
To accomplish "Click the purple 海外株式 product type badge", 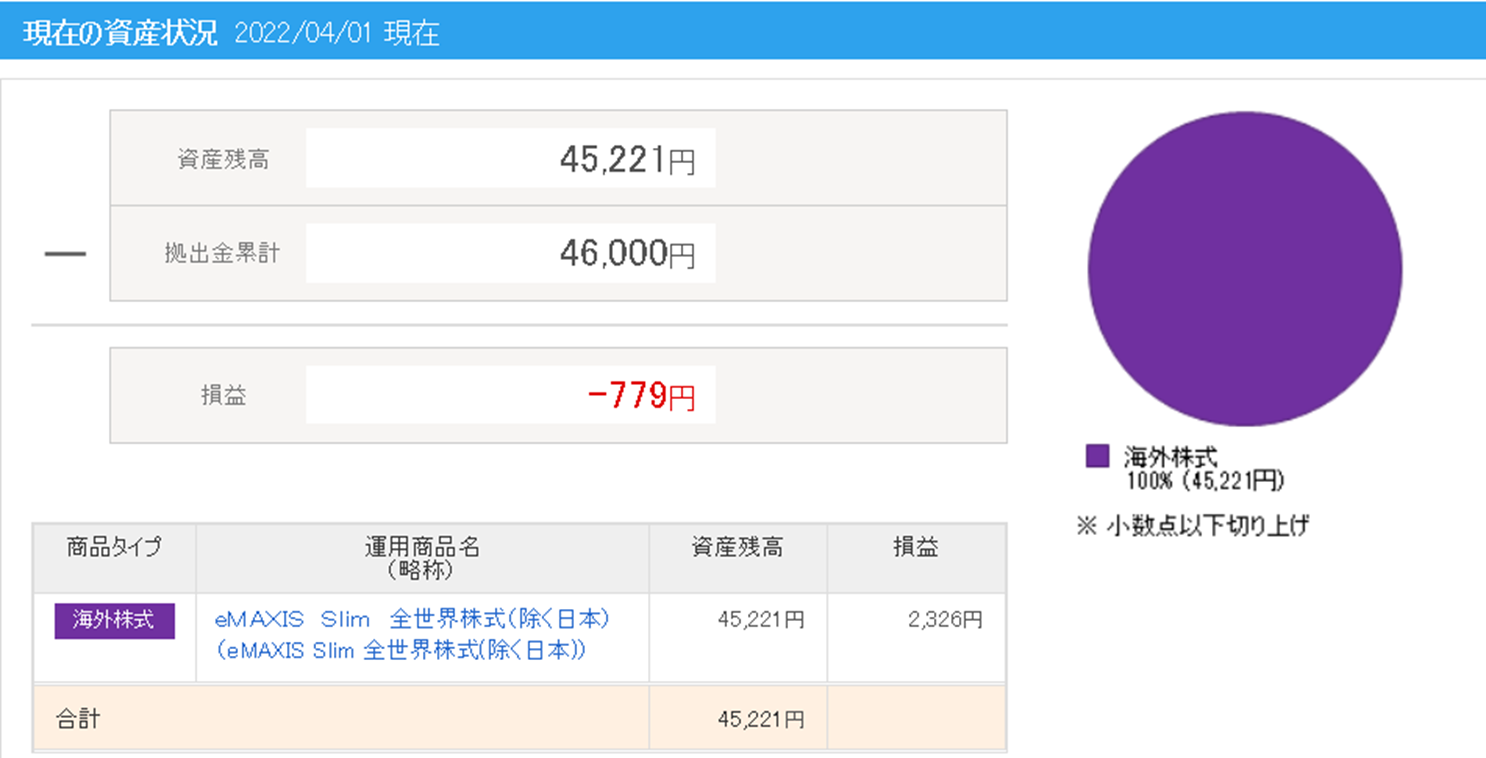I will (114, 621).
